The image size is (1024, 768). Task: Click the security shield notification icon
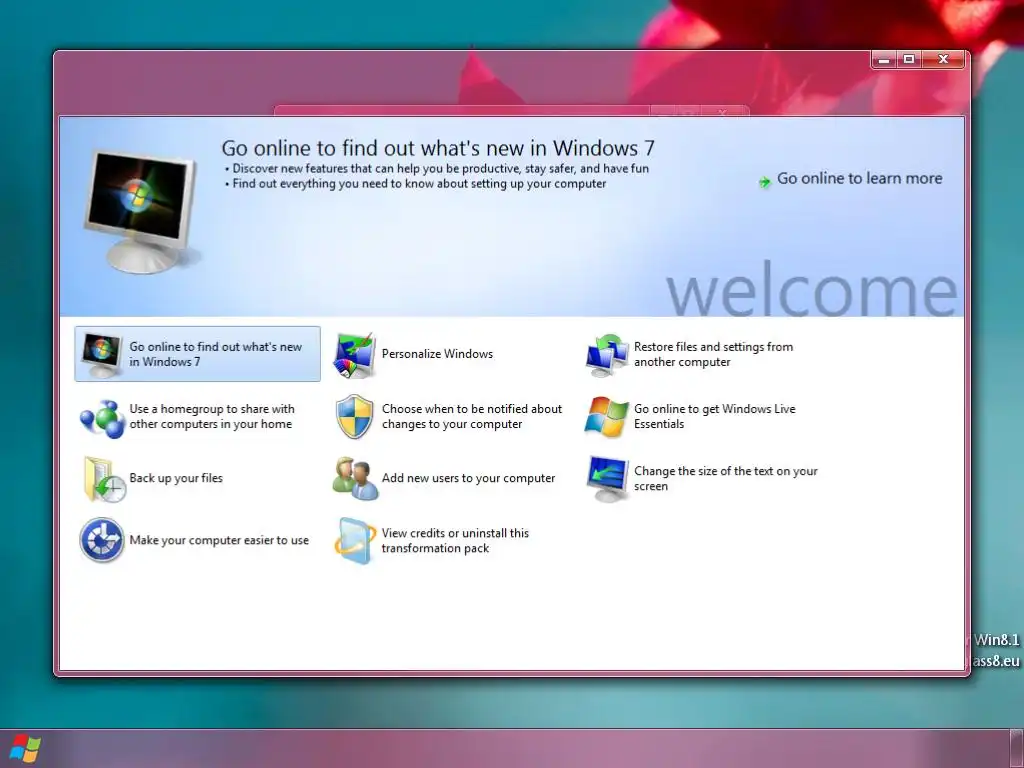click(355, 417)
